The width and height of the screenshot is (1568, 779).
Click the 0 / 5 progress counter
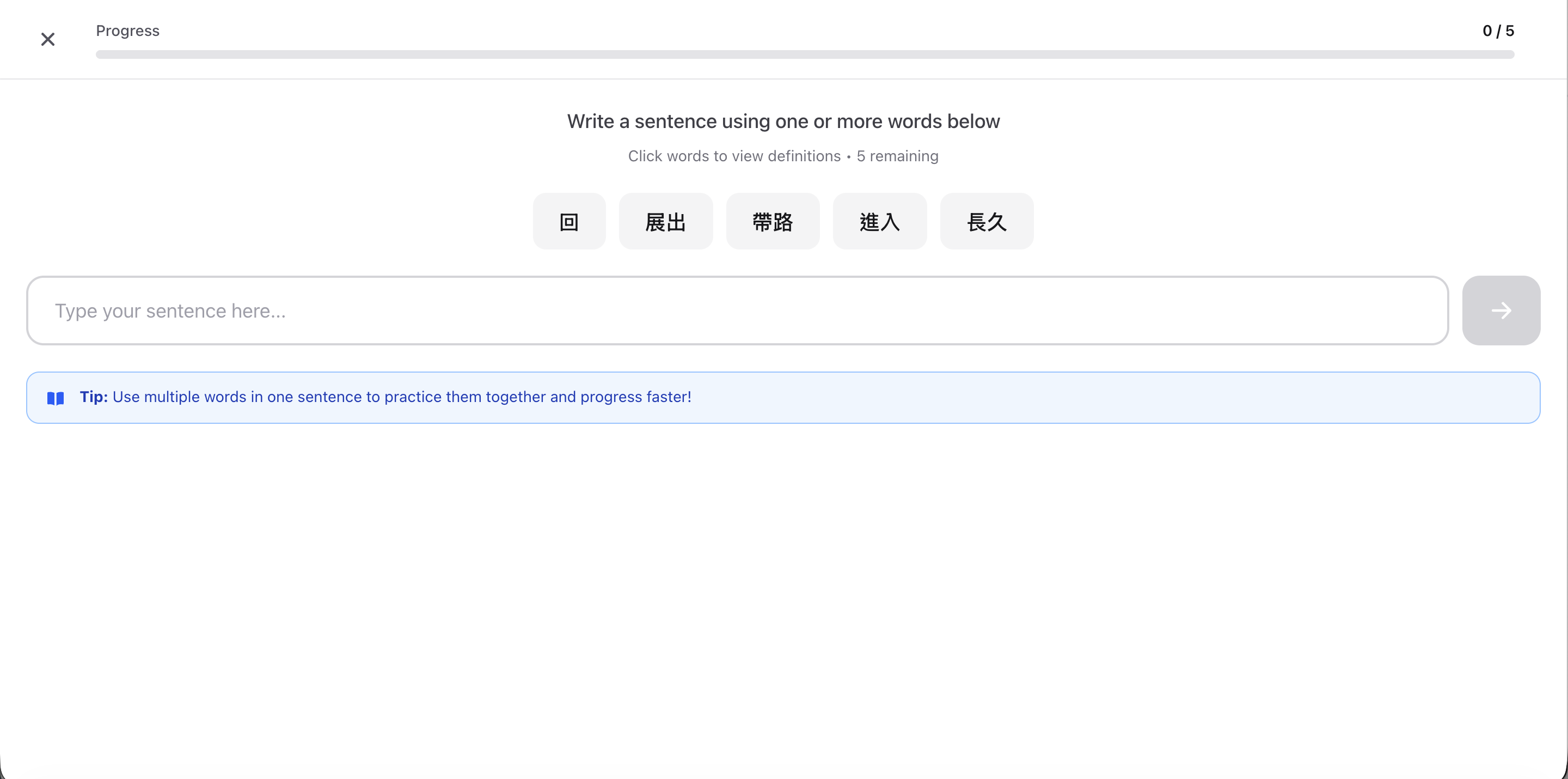1497,31
